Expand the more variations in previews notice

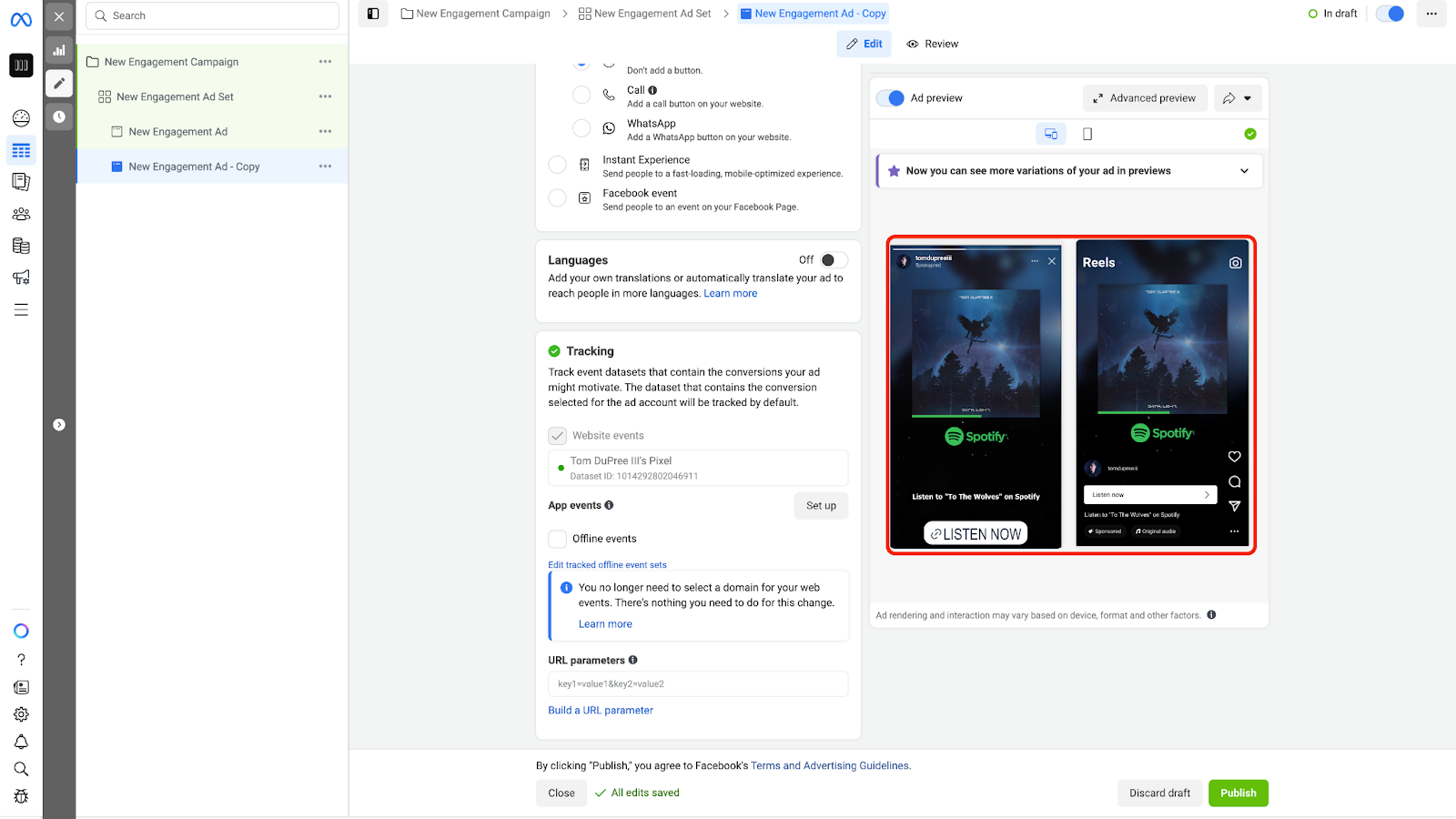(1244, 171)
